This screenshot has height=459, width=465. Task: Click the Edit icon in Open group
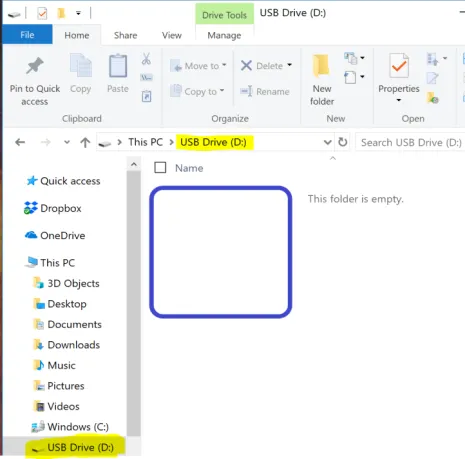[432, 78]
